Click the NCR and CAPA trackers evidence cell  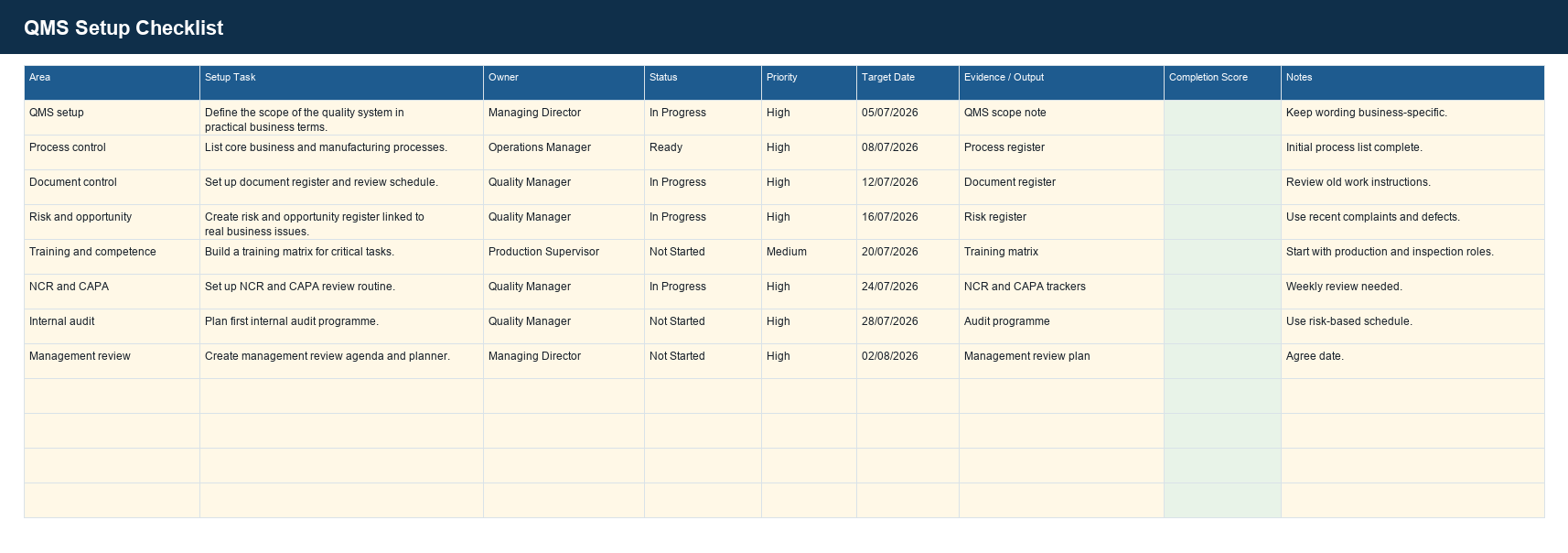[x=1061, y=291]
